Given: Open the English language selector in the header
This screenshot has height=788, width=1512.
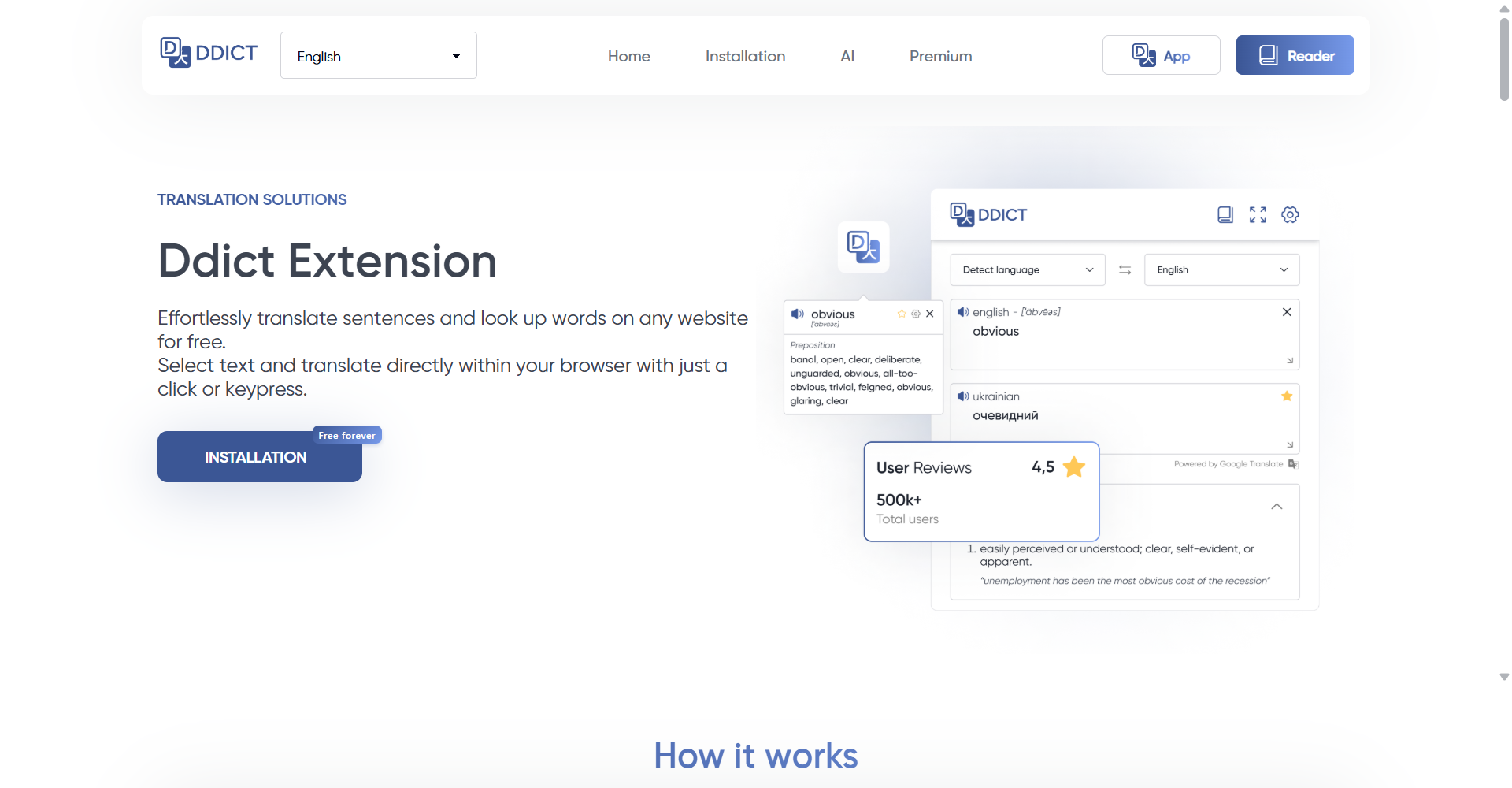Looking at the screenshot, I should (x=379, y=55).
